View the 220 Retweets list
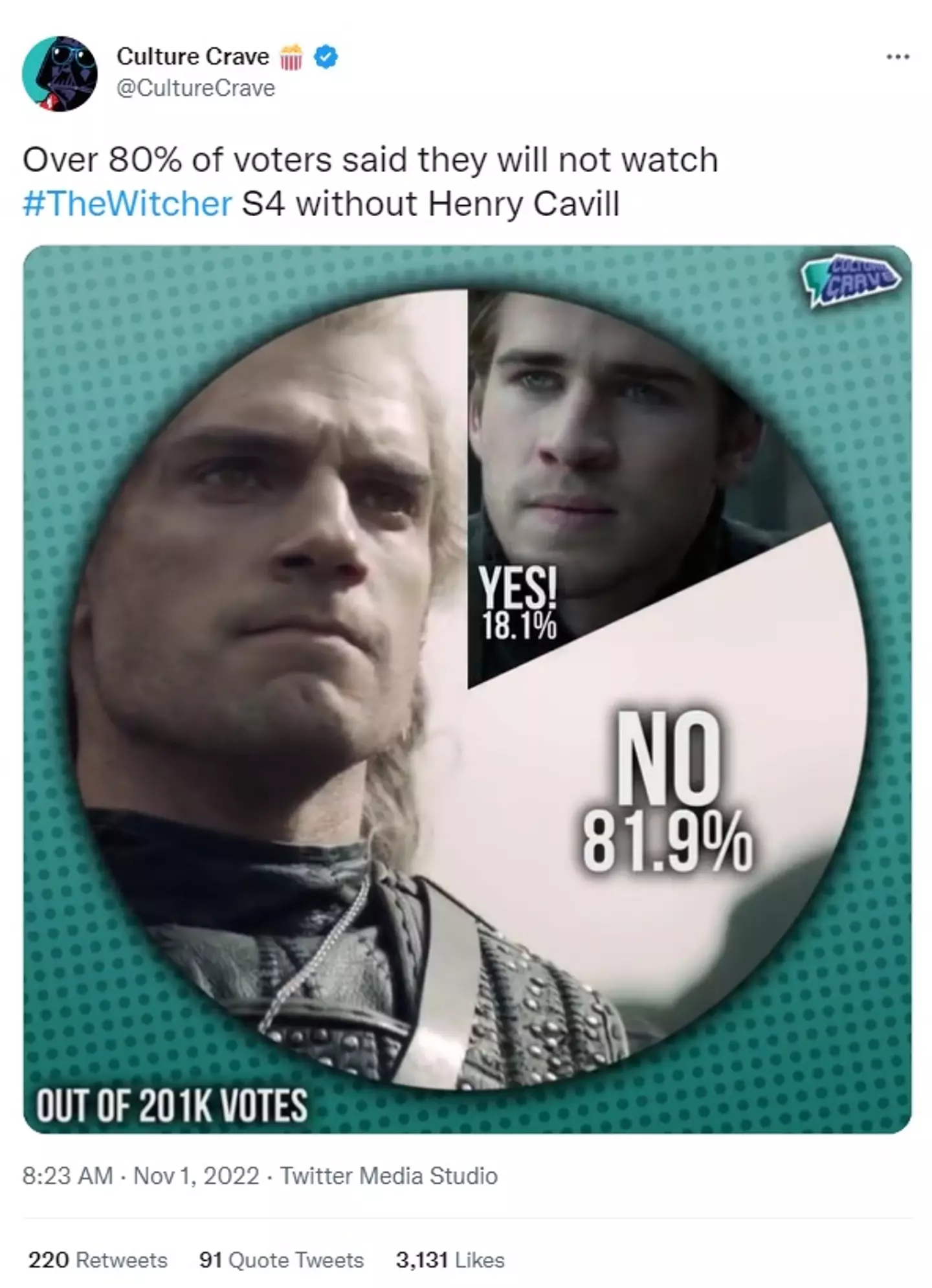Image resolution: width=932 pixels, height=1288 pixels. pos(98,1260)
